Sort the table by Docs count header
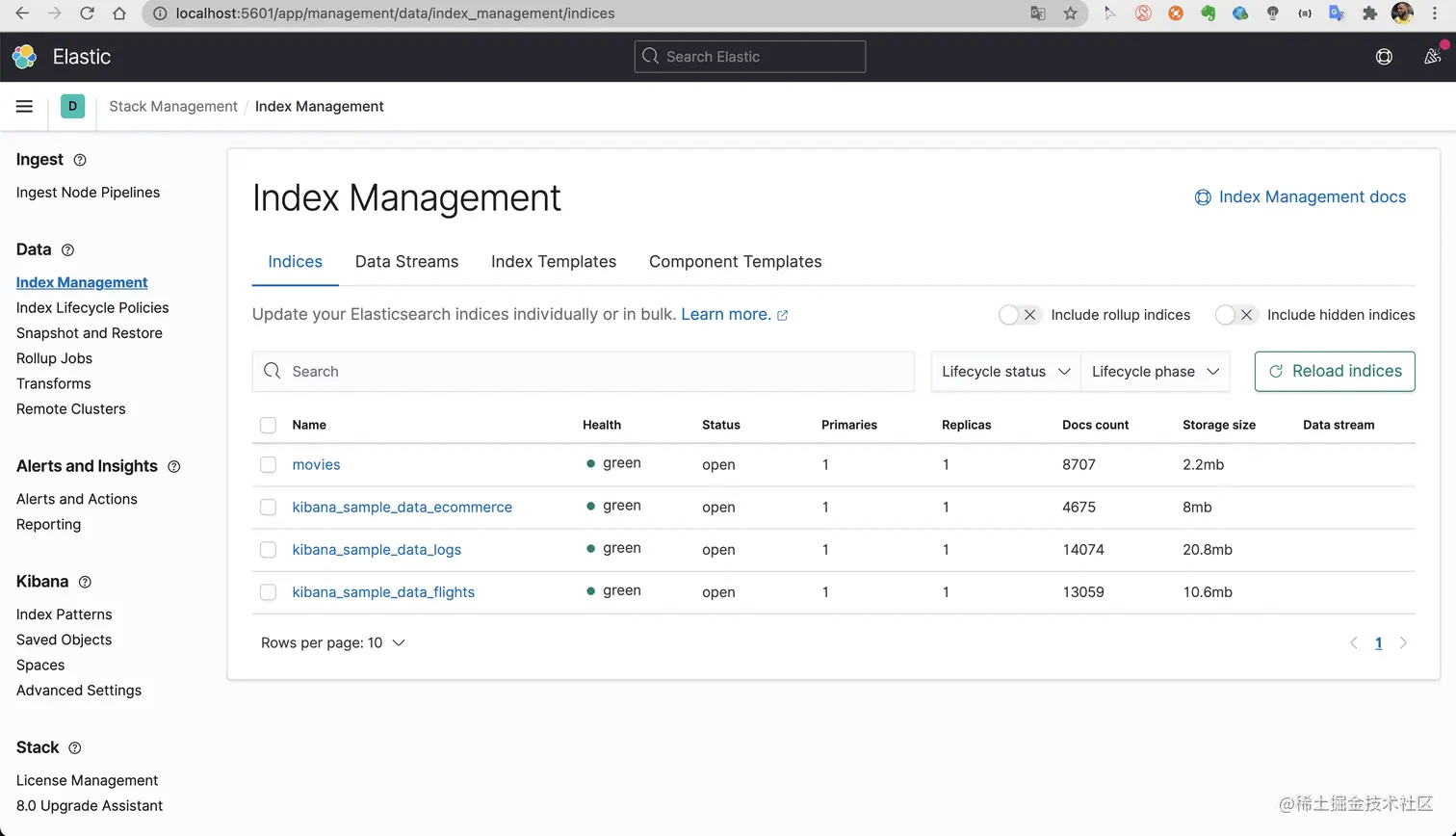Viewport: 1456px width, 836px height. click(1095, 425)
